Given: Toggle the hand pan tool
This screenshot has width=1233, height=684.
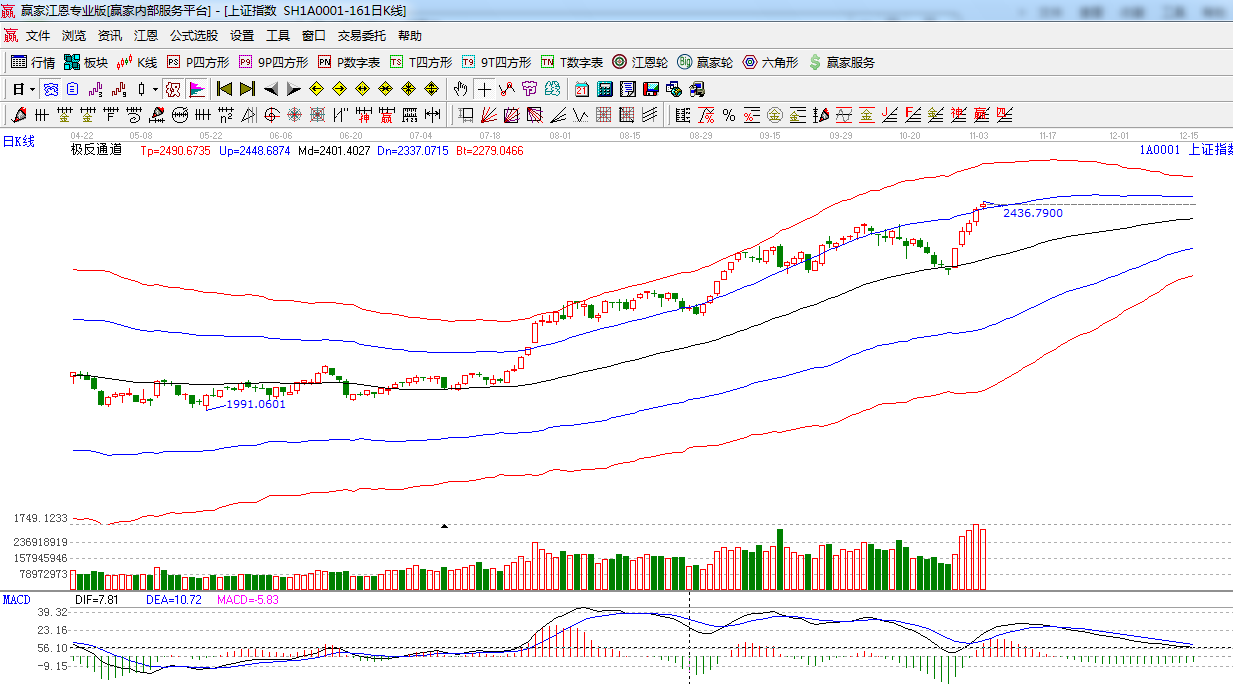Looking at the screenshot, I should pos(460,89).
